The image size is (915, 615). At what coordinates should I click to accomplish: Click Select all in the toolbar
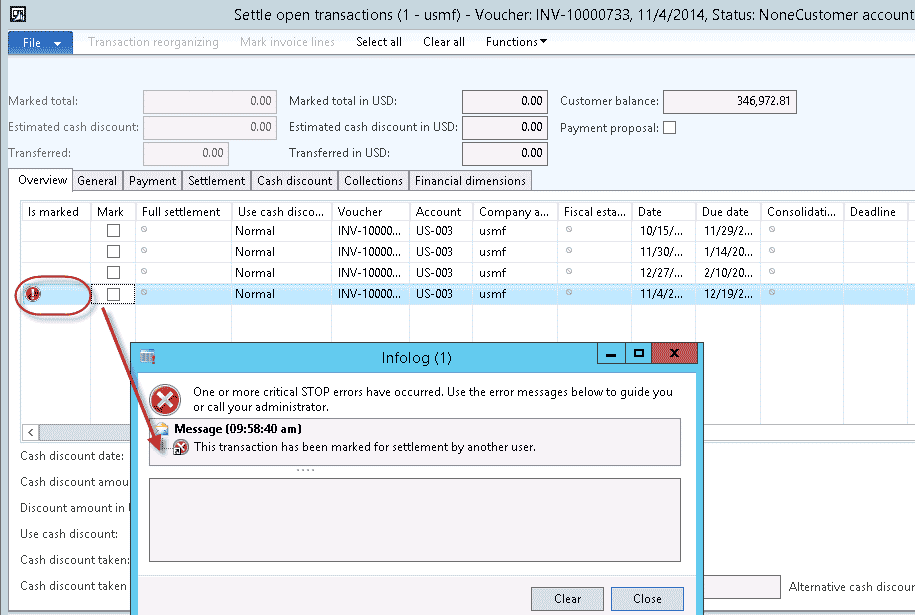[379, 42]
